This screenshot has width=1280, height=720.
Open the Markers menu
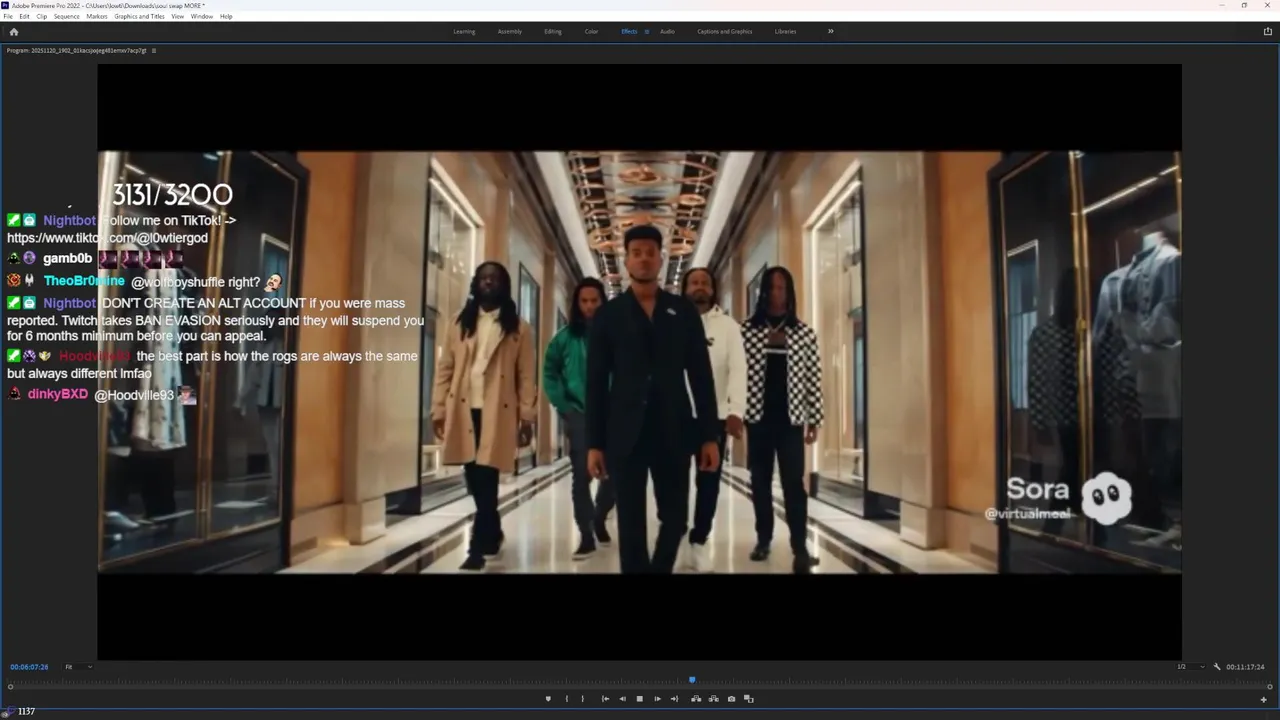pos(97,16)
